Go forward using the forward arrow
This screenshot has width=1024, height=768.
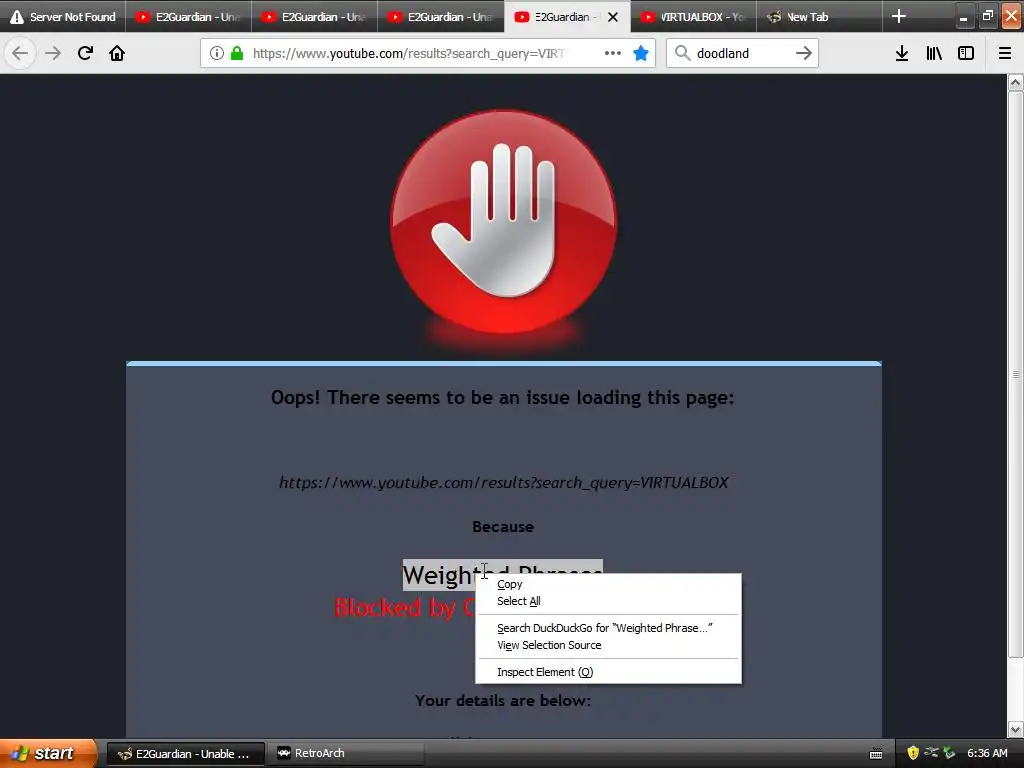[x=53, y=53]
